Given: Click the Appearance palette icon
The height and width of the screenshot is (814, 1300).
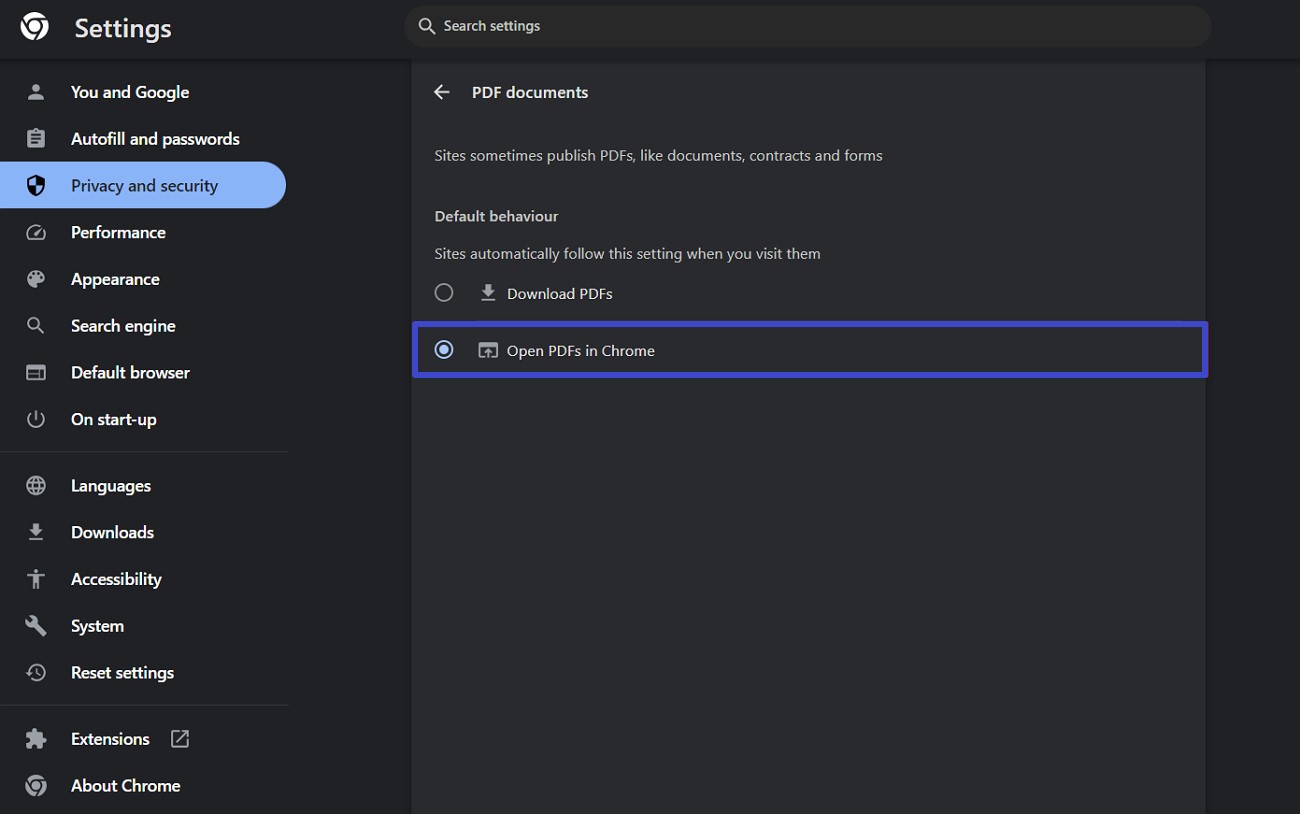Looking at the screenshot, I should [x=36, y=279].
